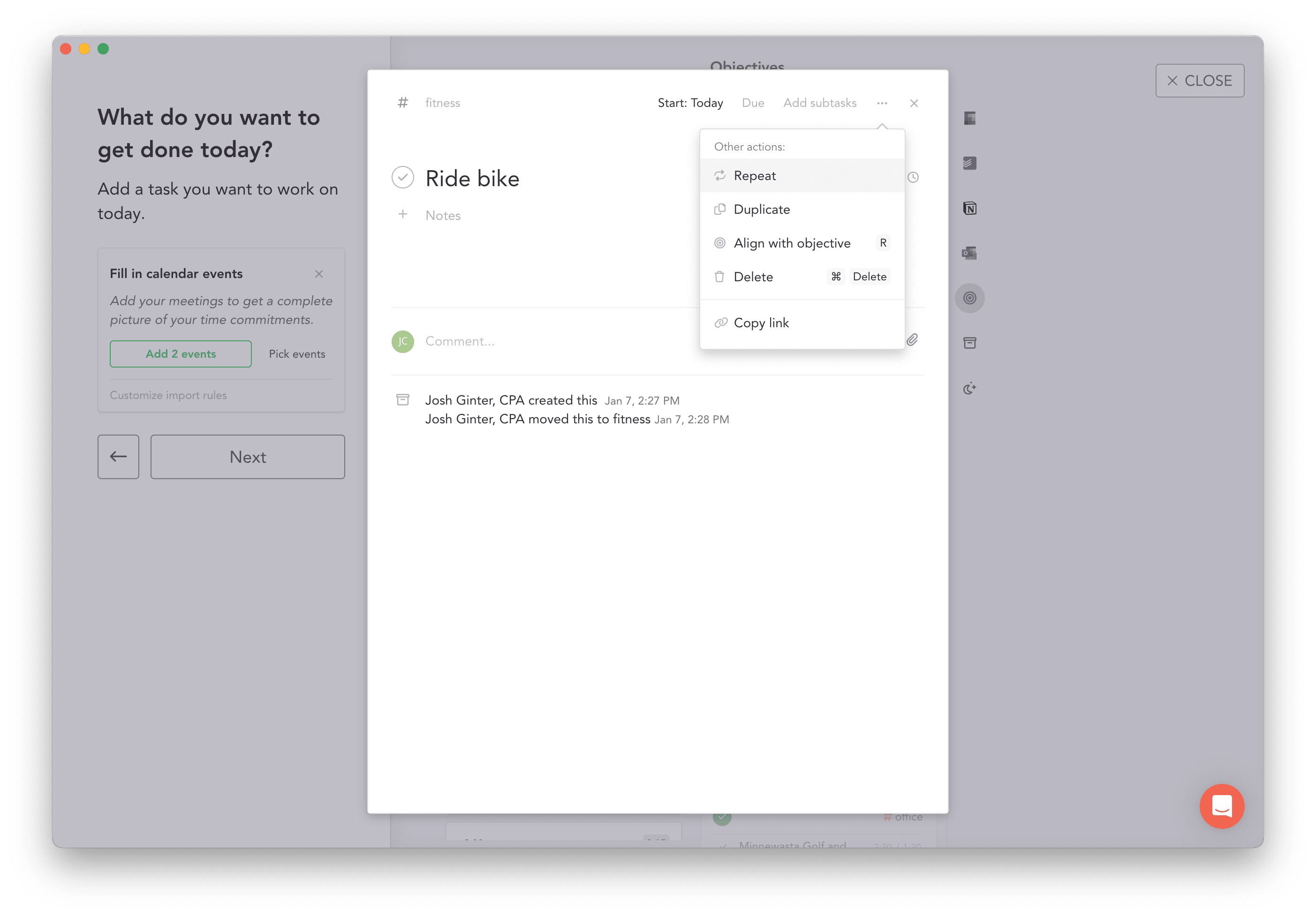1316x917 pixels.
Task: Click the created this activity entry
Action: (552, 400)
